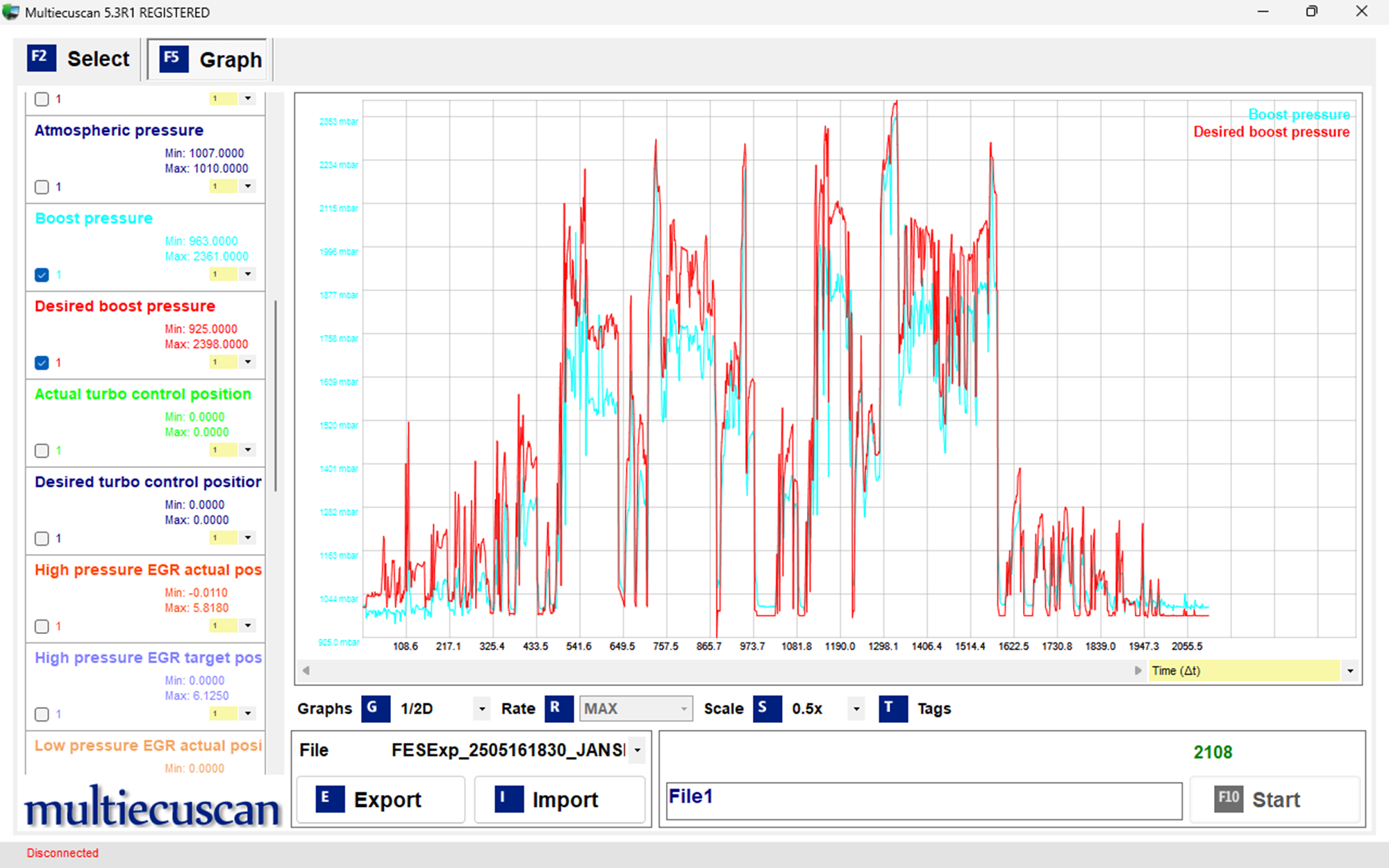Enable Desired turbo control position checkbox
The width and height of the screenshot is (1389, 868).
(x=42, y=538)
